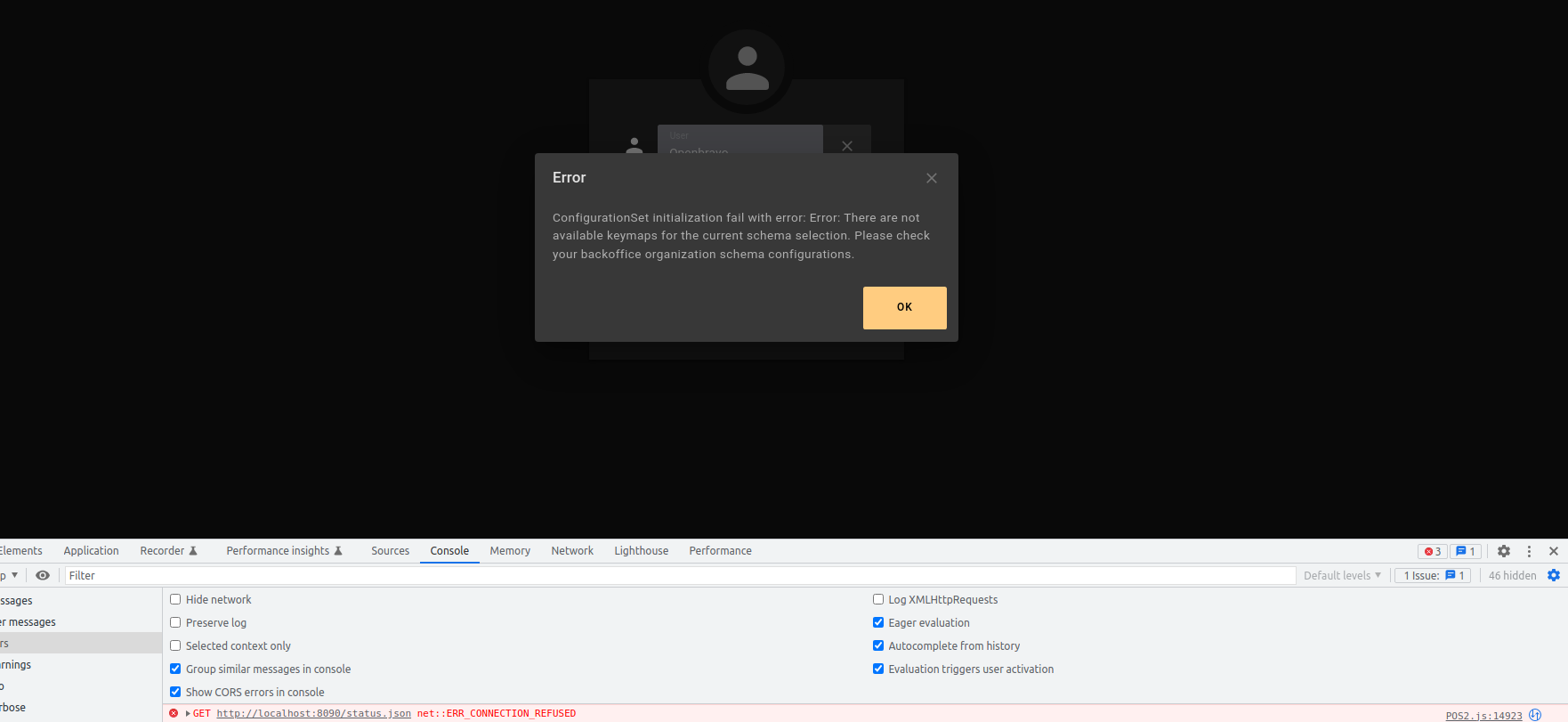Screen dimensions: 1568x722
Task: Click the 1 Issue button
Action: point(1432,575)
